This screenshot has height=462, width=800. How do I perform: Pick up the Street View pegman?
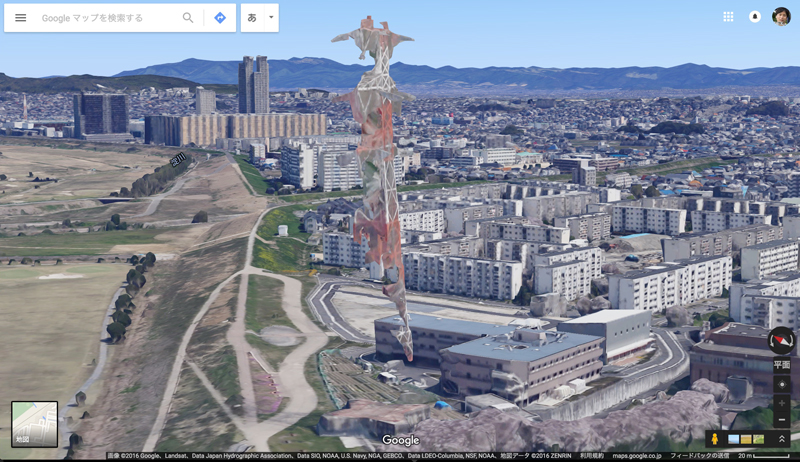(x=715, y=439)
